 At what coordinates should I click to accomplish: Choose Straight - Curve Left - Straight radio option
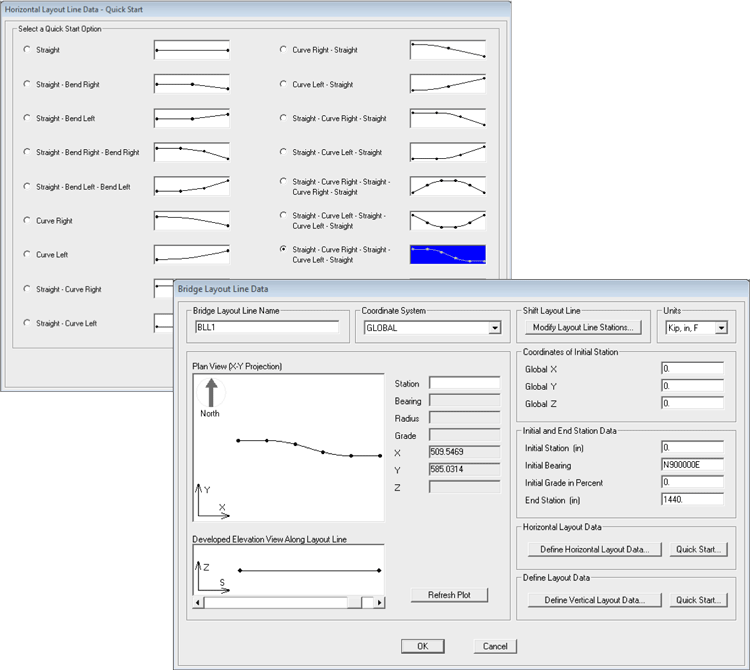click(284, 153)
